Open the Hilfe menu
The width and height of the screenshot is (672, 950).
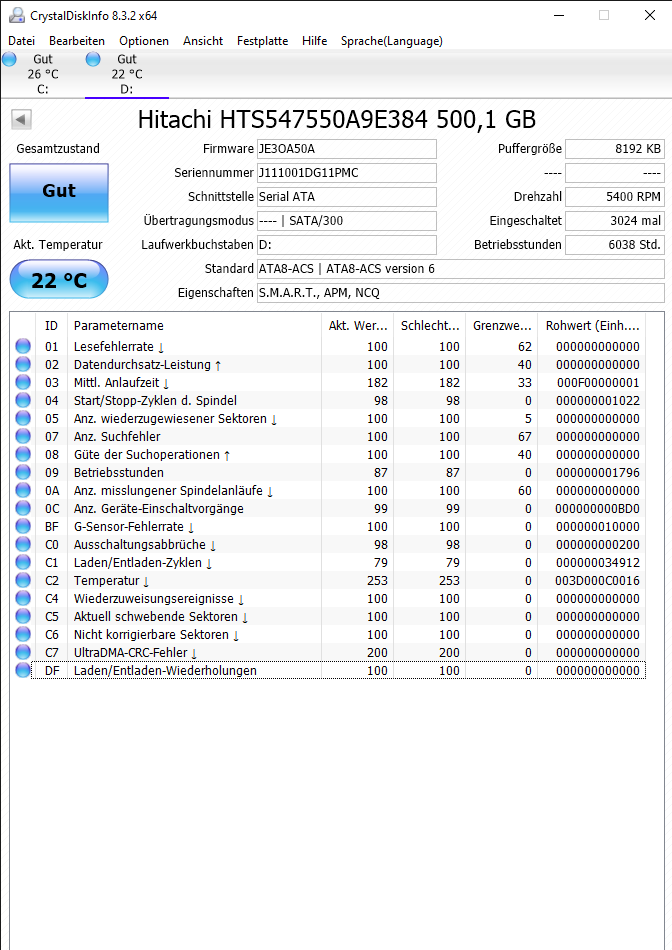point(314,41)
